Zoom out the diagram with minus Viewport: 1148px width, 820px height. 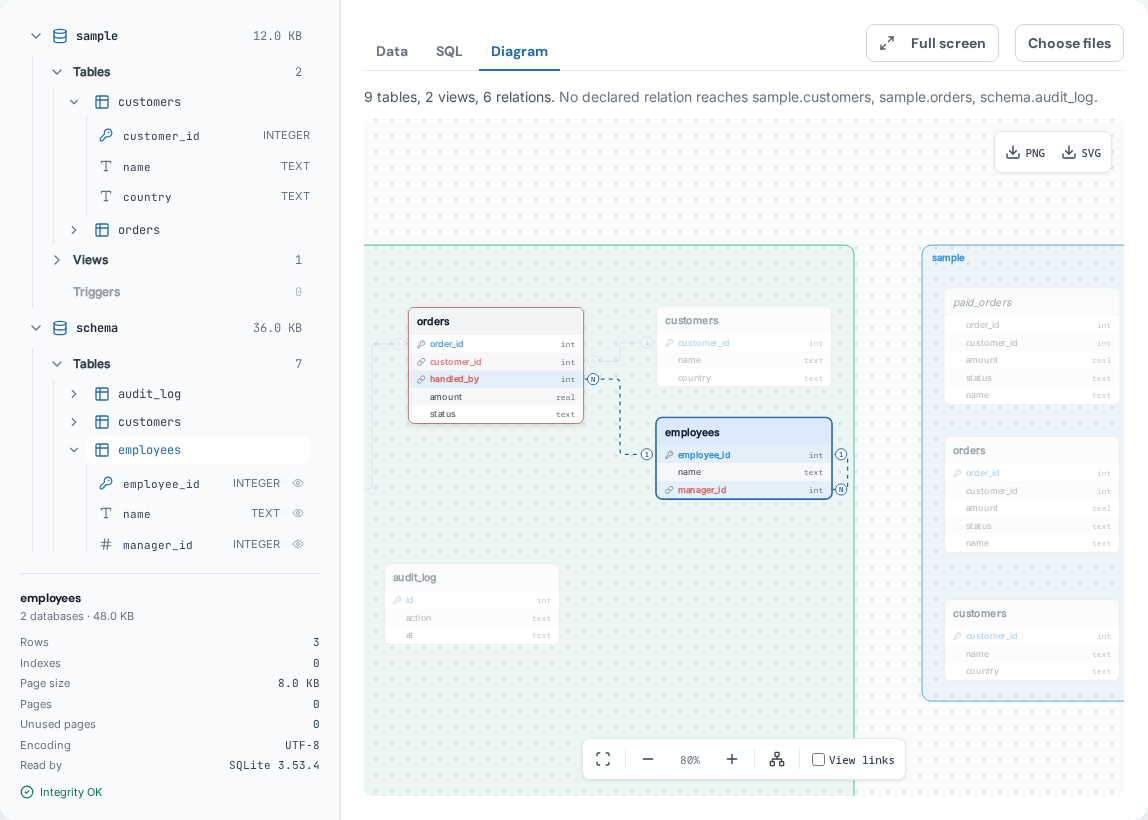tap(648, 759)
